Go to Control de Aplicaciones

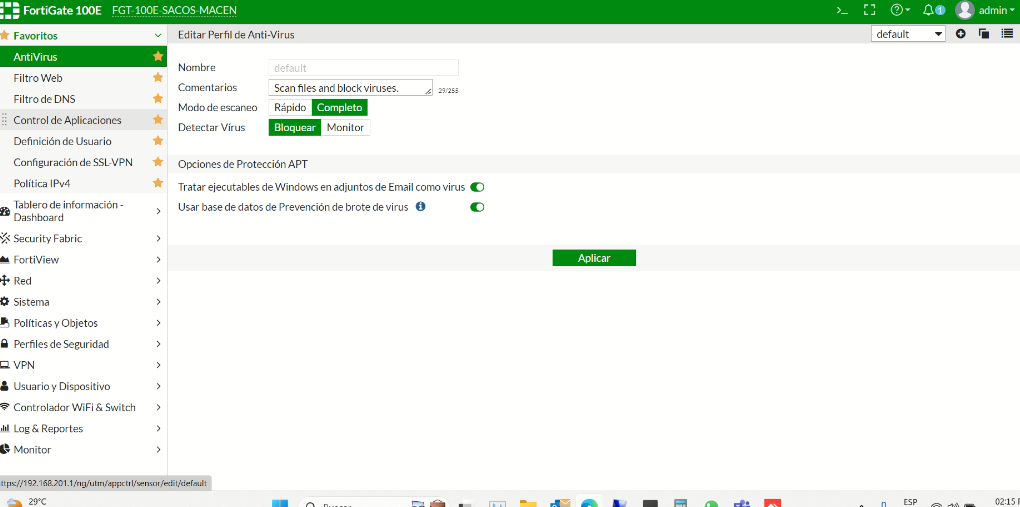point(67,120)
